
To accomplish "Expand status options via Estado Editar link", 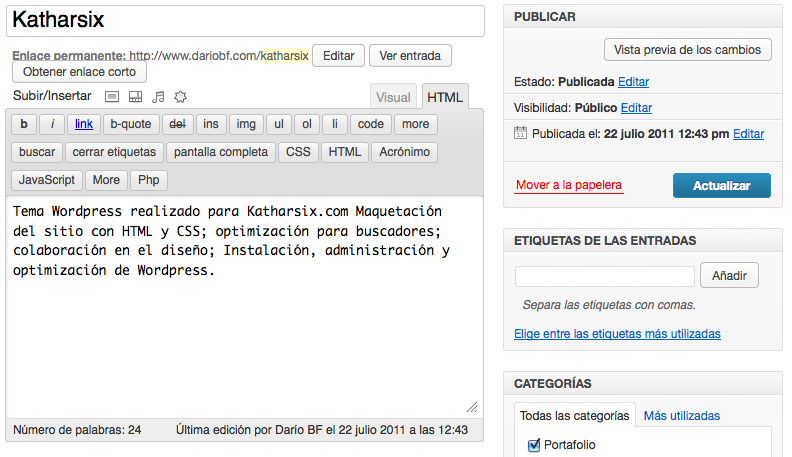I will click(632, 81).
